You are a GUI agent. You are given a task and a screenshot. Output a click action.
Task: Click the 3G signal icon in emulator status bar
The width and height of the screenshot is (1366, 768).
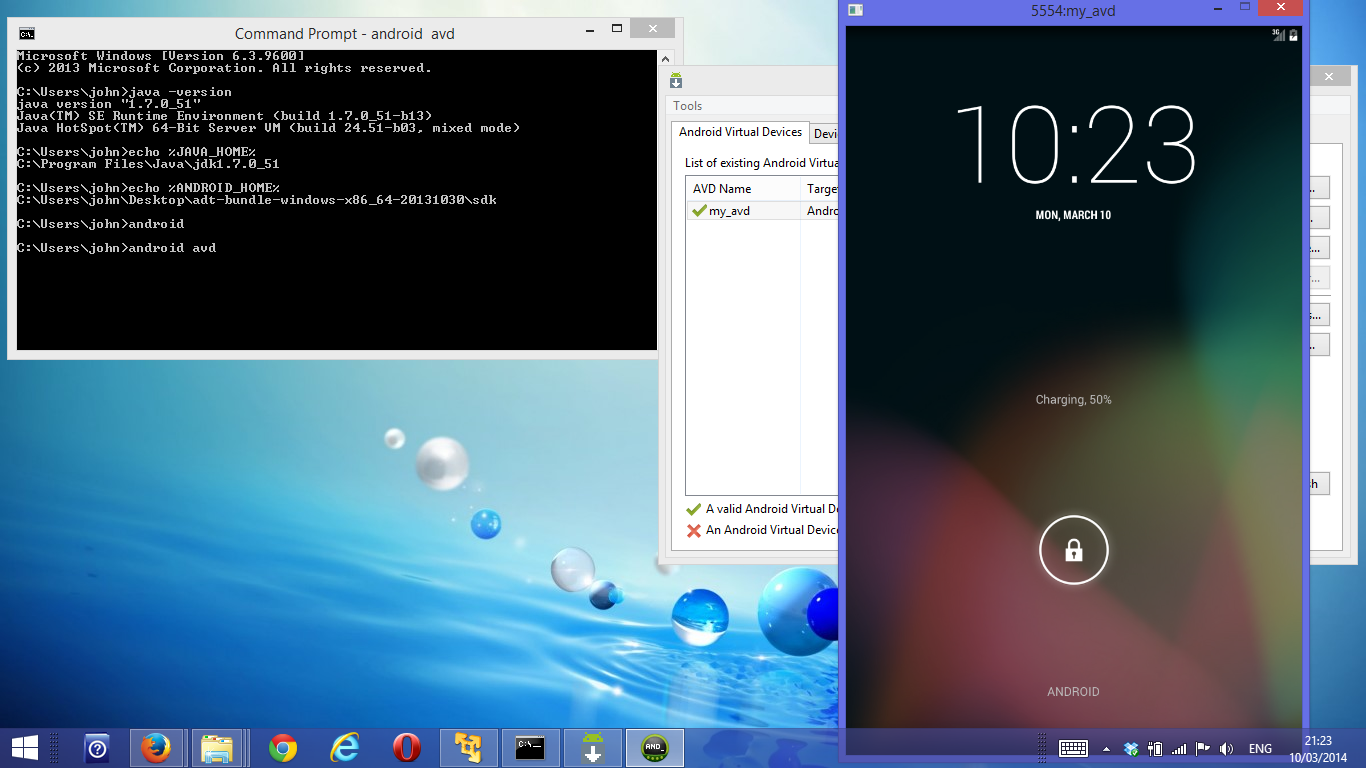(1277, 34)
